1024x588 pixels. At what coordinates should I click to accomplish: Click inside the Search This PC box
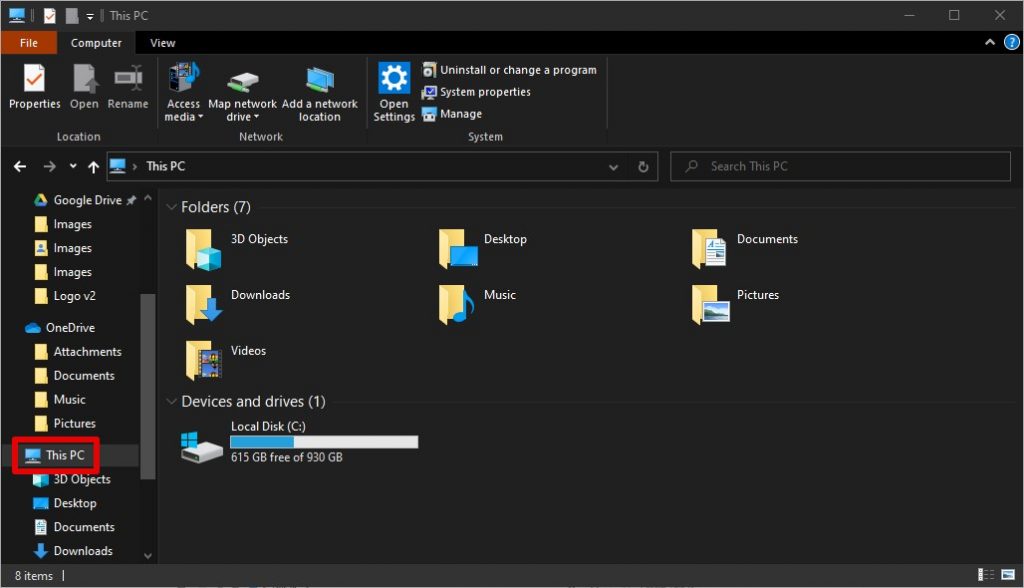pyautogui.click(x=840, y=166)
